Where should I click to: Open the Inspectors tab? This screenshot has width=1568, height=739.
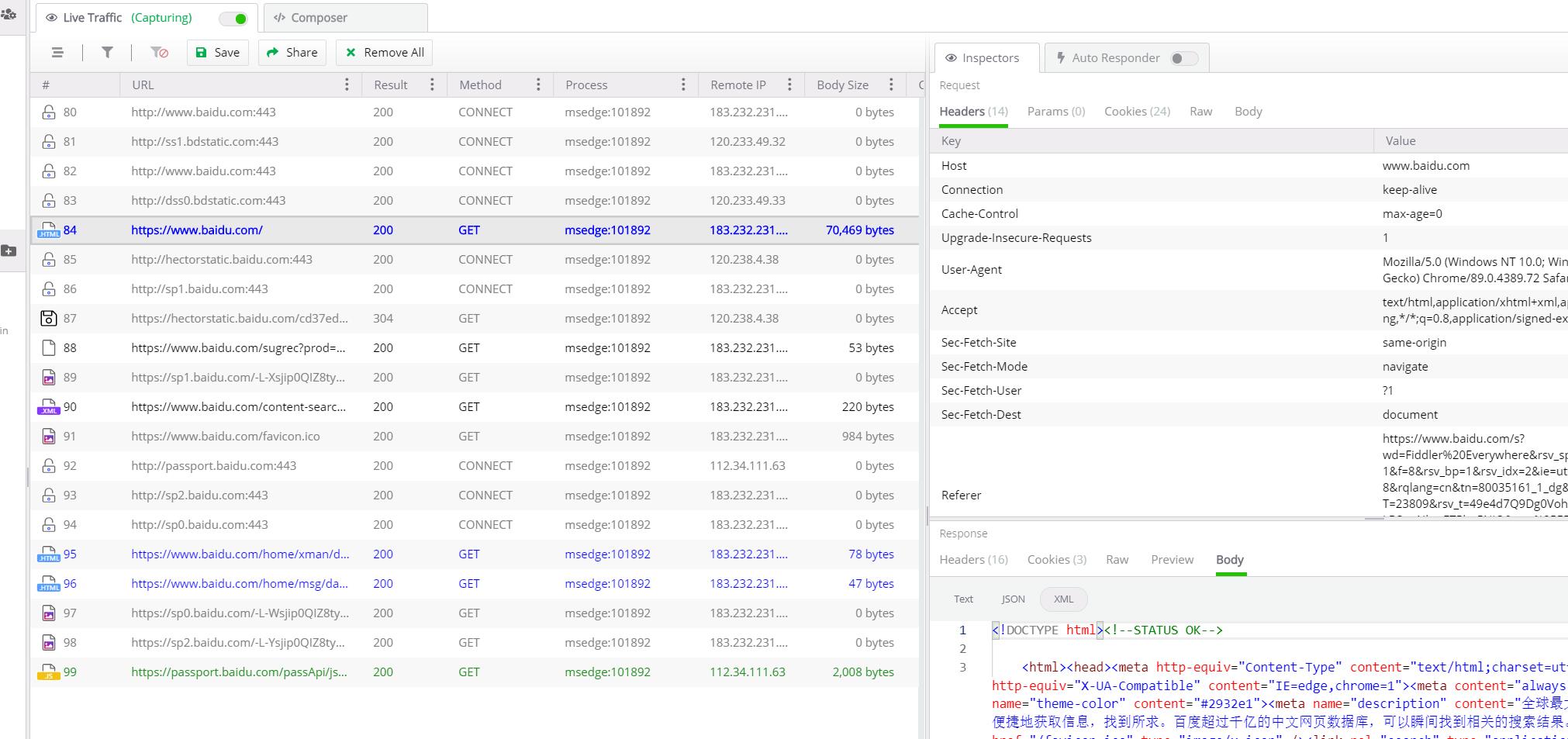coord(987,58)
